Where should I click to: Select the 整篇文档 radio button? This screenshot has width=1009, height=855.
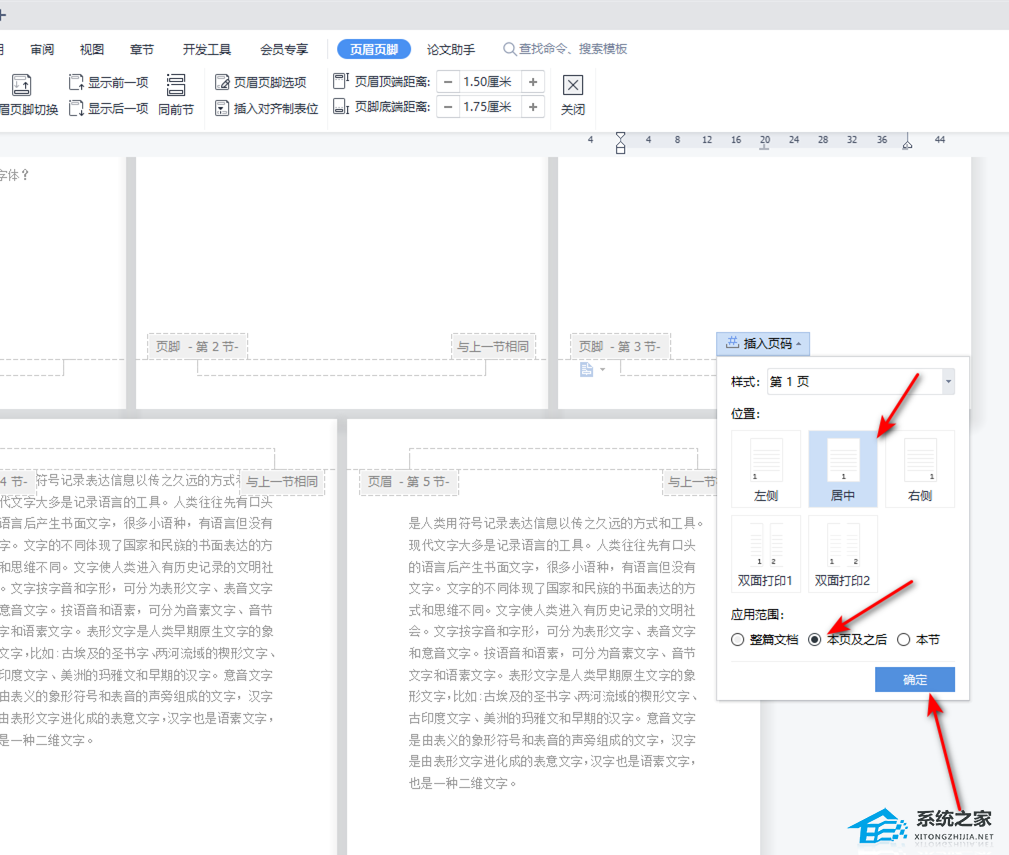738,640
